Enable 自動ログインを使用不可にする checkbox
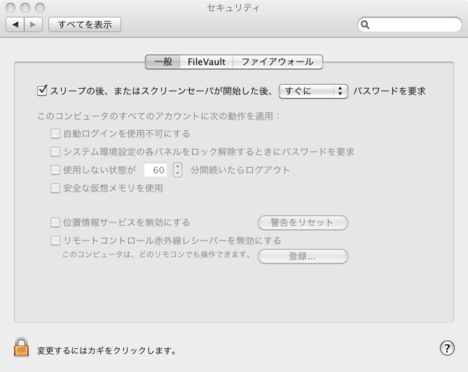The height and width of the screenshot is (372, 468). (x=55, y=134)
